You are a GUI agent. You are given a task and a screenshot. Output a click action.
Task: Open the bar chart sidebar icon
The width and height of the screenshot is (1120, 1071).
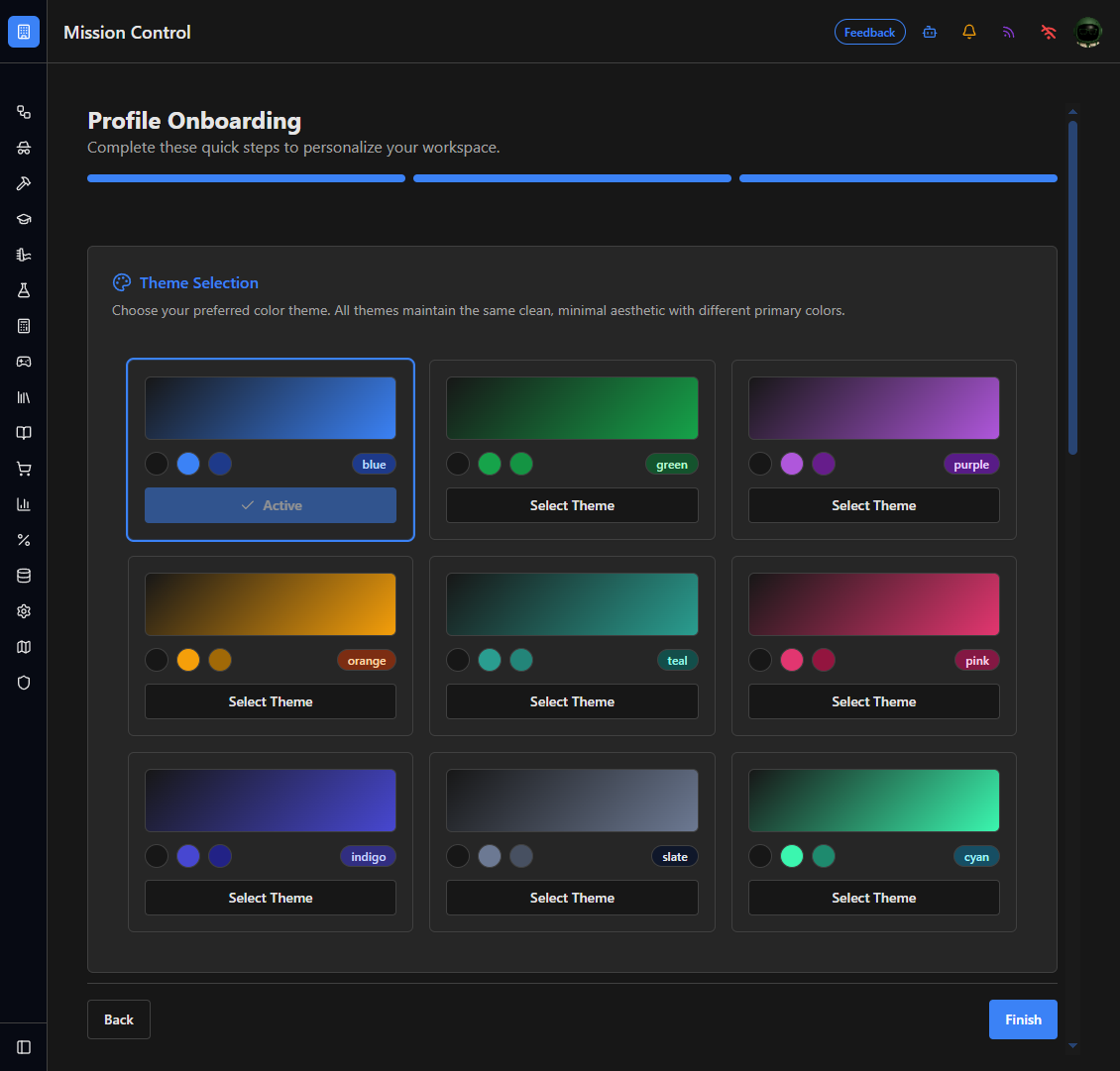pyautogui.click(x=24, y=505)
